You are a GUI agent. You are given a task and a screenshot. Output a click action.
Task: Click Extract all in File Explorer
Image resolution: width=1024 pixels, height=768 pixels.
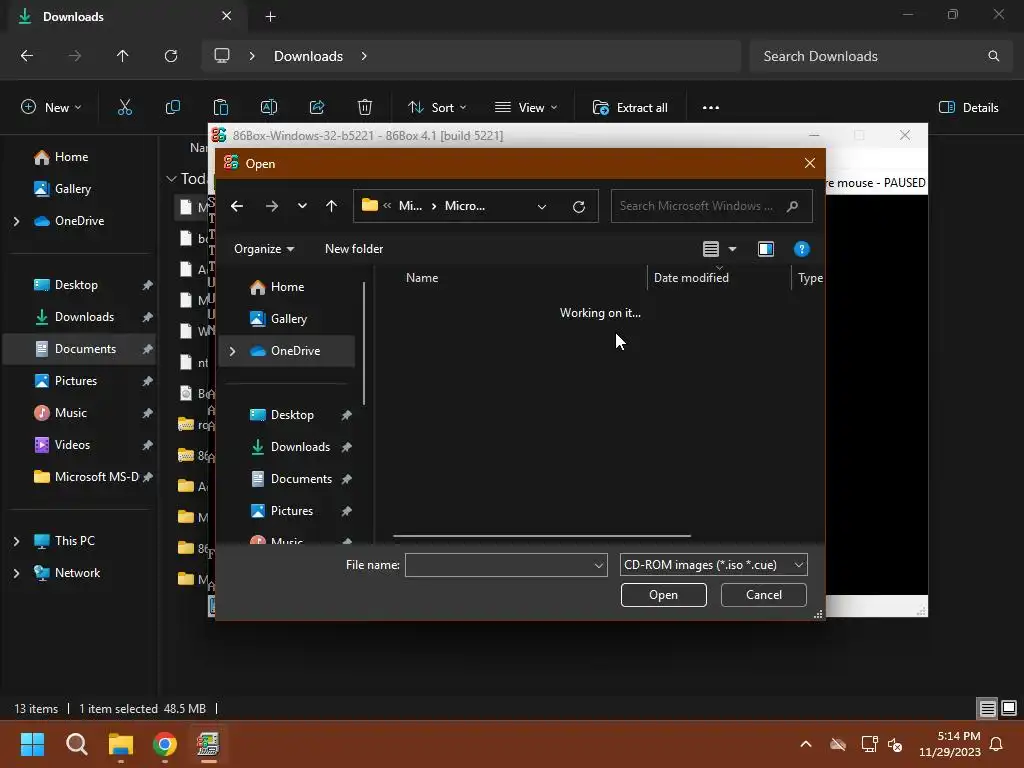click(630, 108)
